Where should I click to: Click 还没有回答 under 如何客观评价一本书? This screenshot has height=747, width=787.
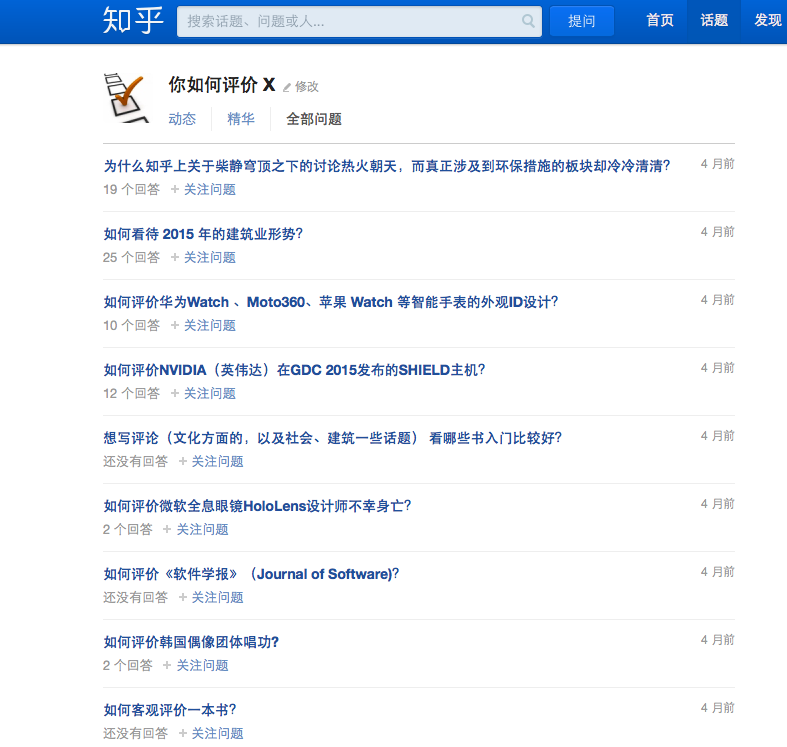point(136,733)
